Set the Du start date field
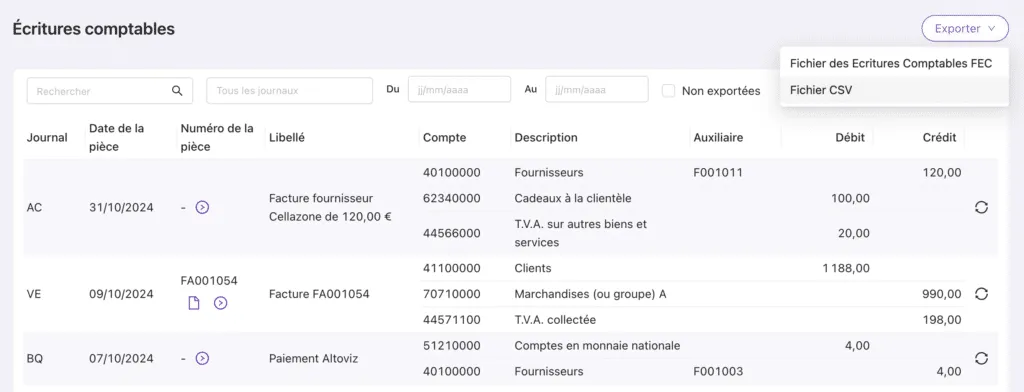The width and height of the screenshot is (1024, 392). pos(459,90)
